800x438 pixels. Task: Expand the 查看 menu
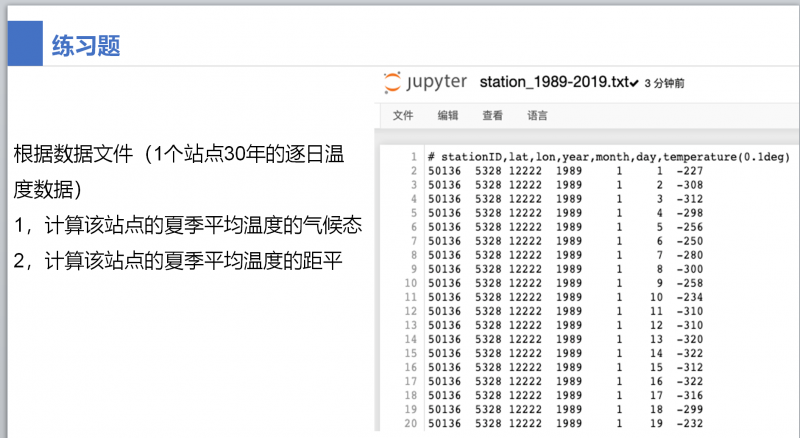pos(492,116)
